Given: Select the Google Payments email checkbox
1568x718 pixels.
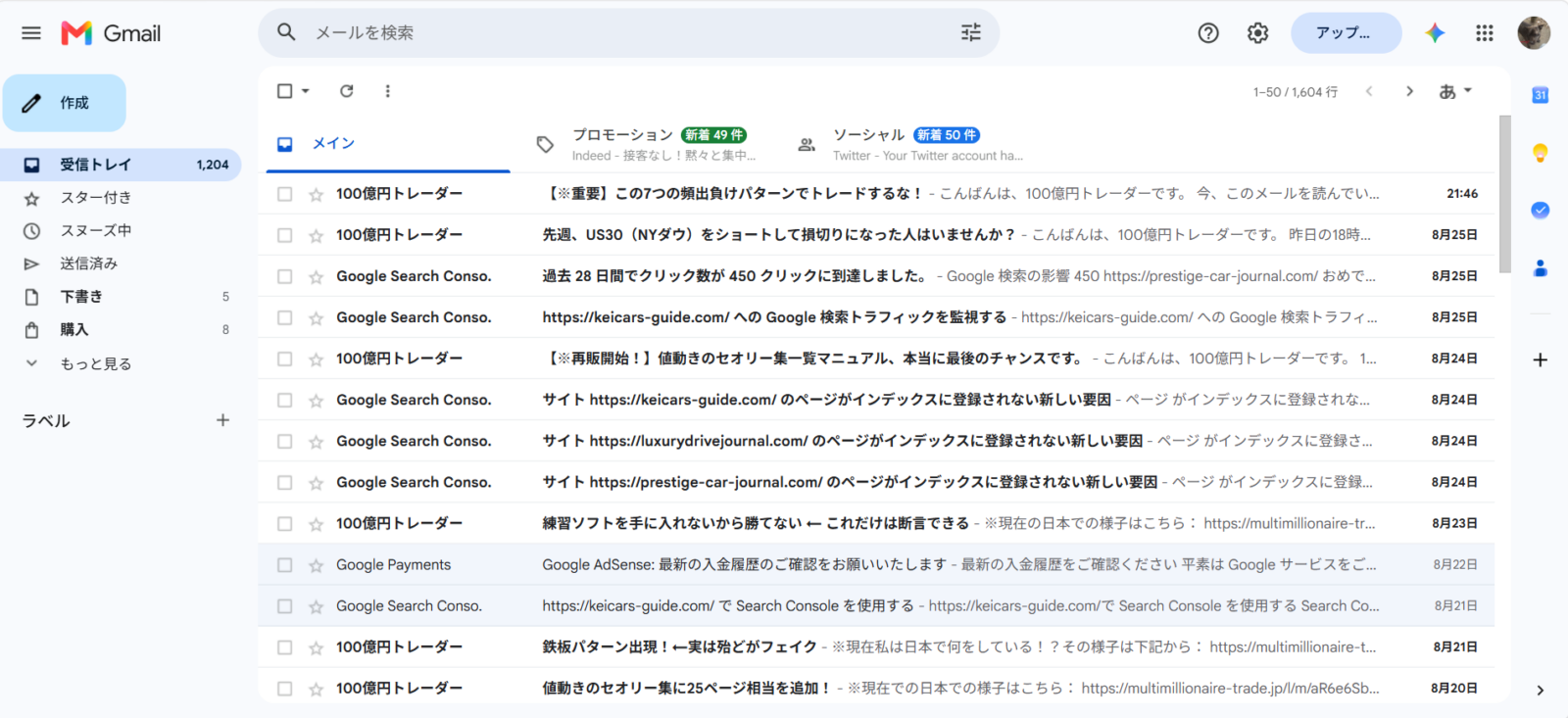Looking at the screenshot, I should click(285, 565).
